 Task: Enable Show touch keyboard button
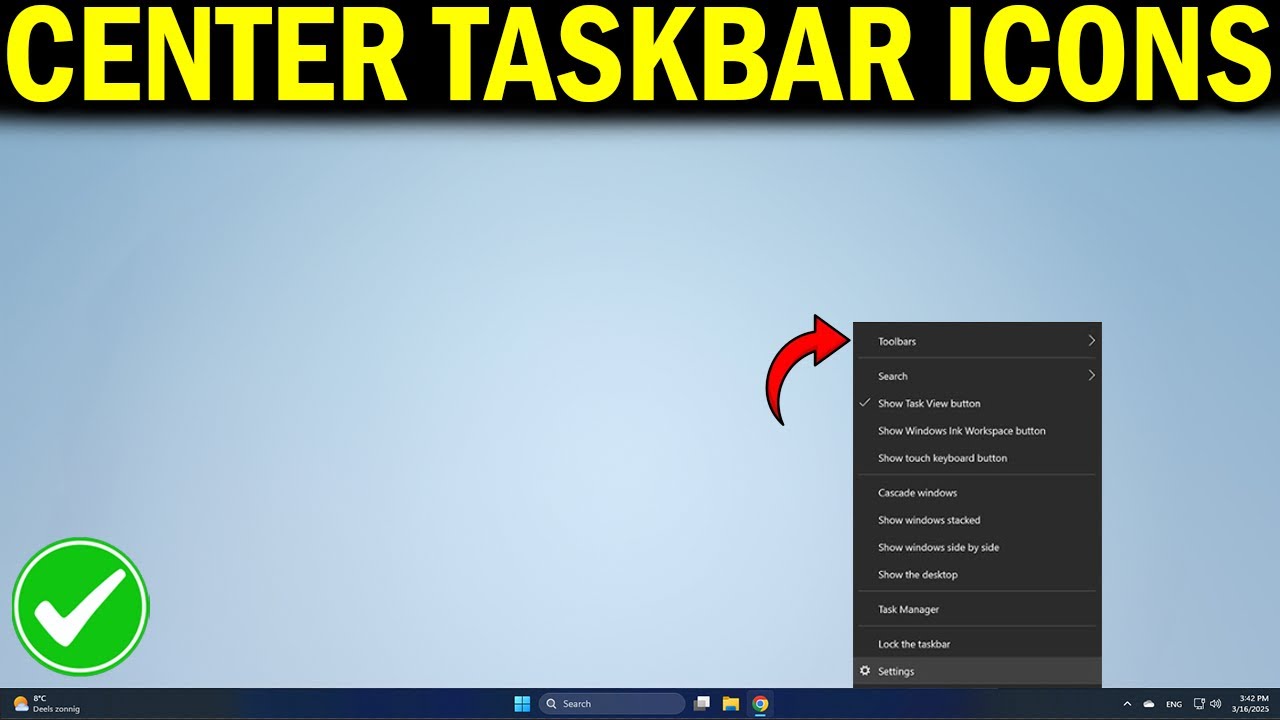tap(977, 458)
